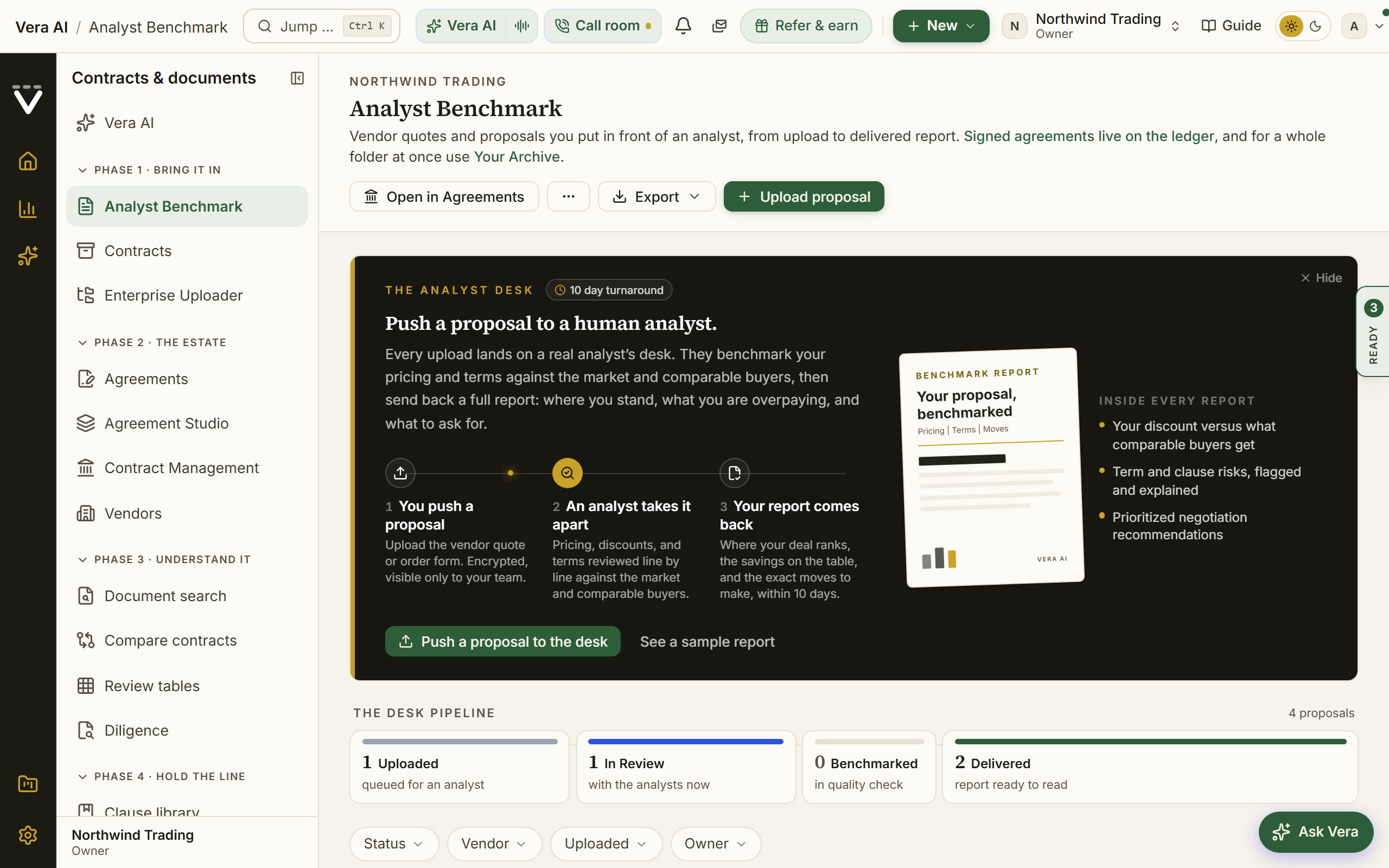The image size is (1389, 868).
Task: Open Review tables in the sidebar
Action: click(x=187, y=686)
